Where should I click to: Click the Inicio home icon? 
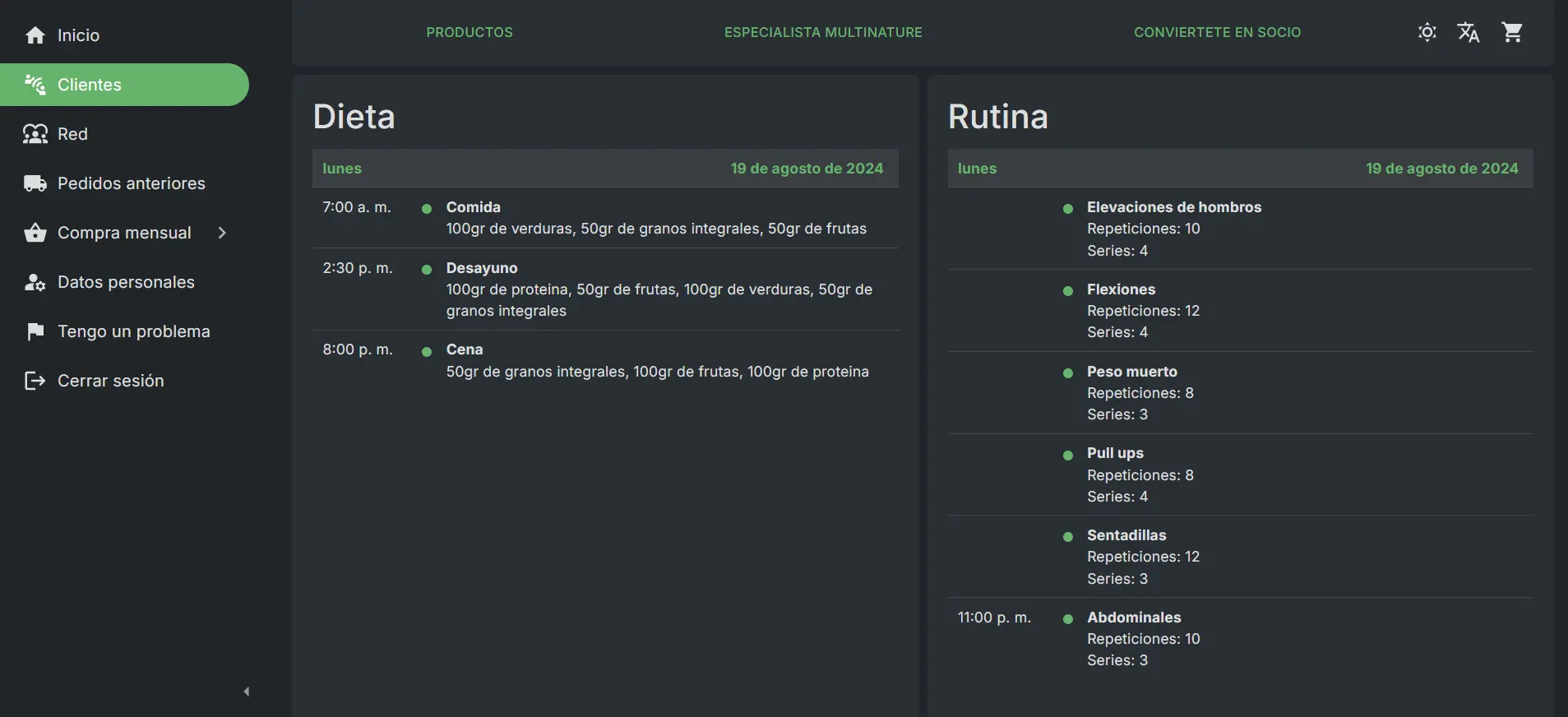(x=35, y=35)
